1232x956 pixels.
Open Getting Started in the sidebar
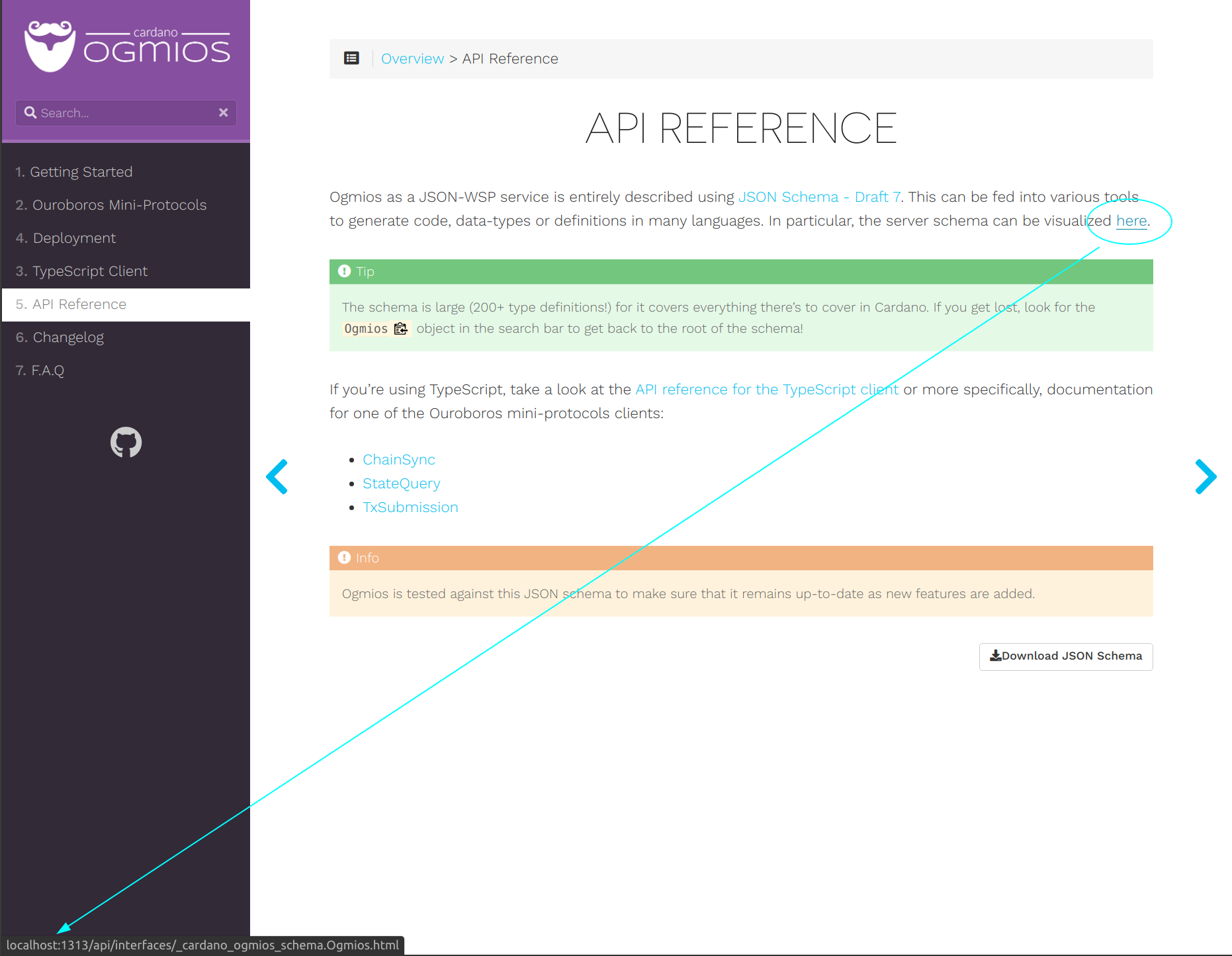(126, 172)
